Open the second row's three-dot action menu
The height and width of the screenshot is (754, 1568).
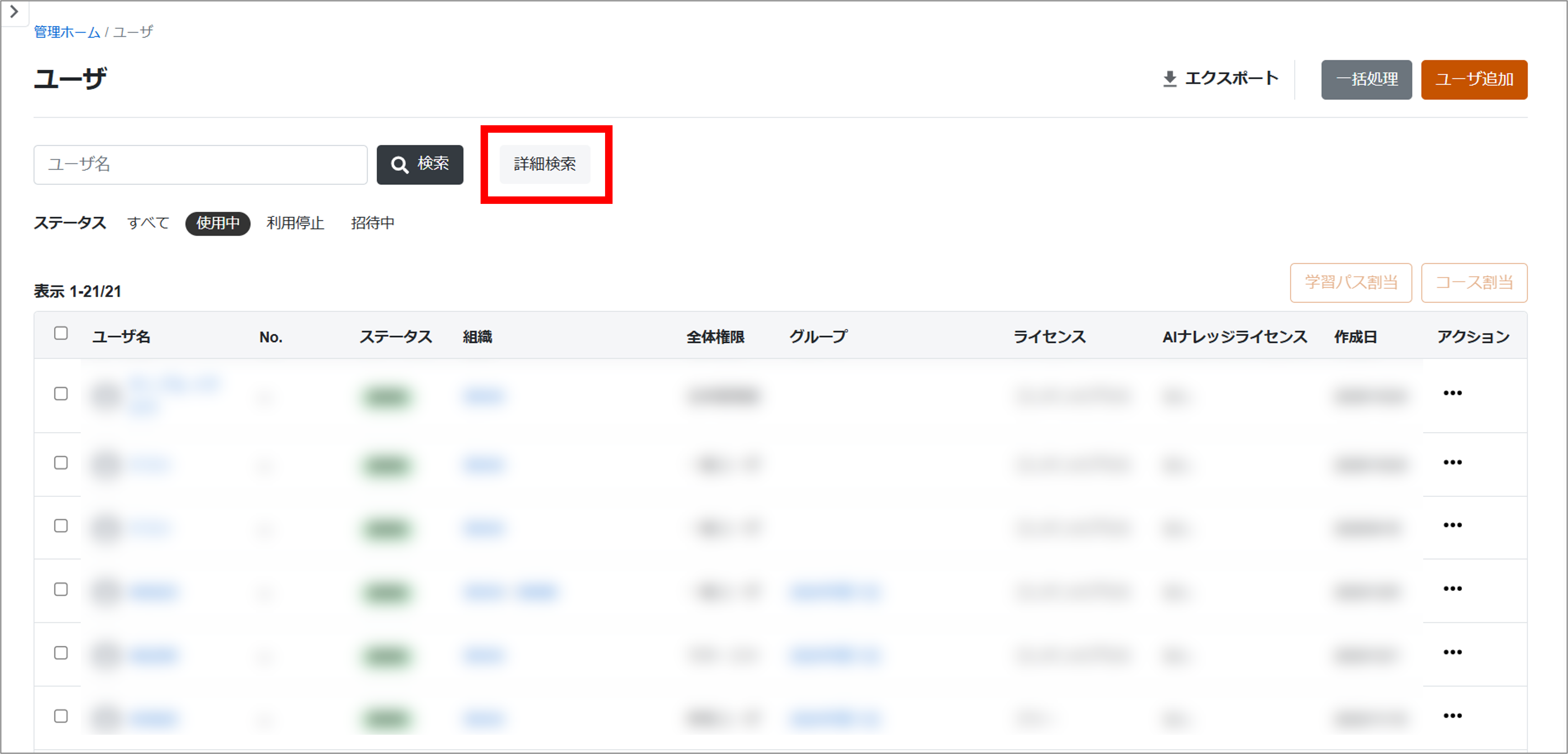pyautogui.click(x=1452, y=463)
